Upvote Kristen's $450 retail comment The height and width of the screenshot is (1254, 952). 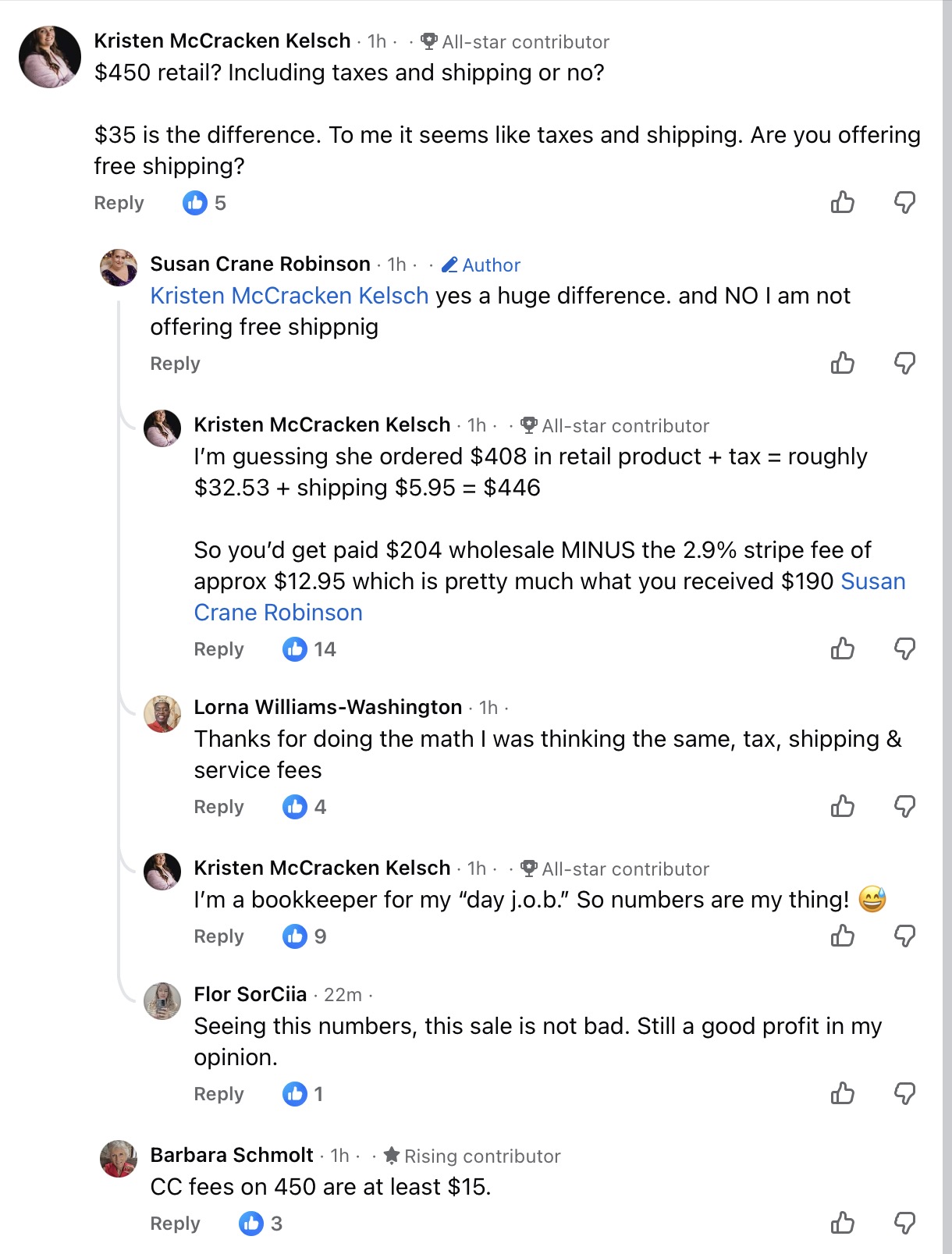(x=842, y=203)
